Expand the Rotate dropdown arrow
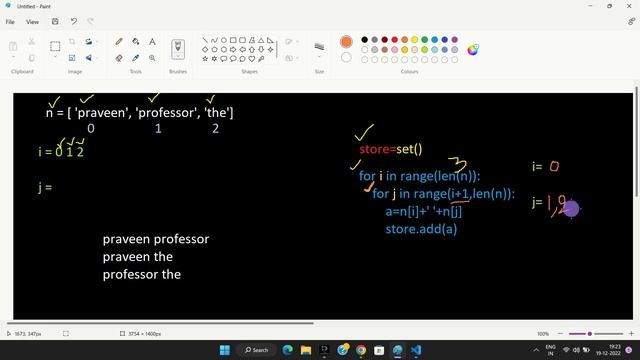Viewport: 640px width, 360px height. [97, 42]
